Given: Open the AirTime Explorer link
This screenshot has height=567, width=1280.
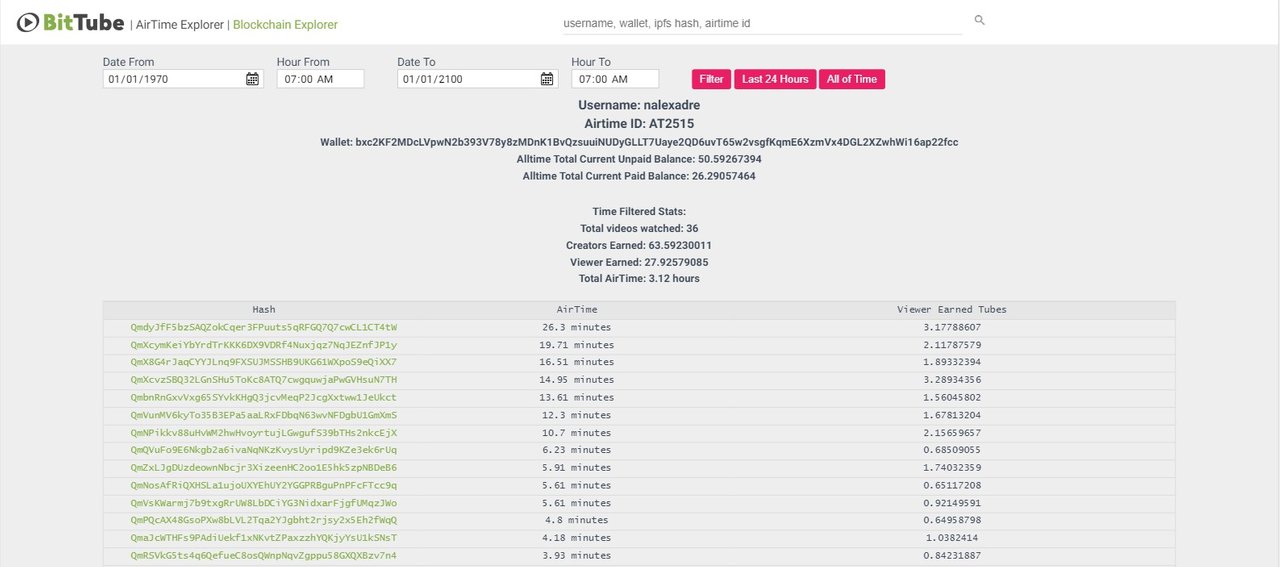Looking at the screenshot, I should (180, 25).
